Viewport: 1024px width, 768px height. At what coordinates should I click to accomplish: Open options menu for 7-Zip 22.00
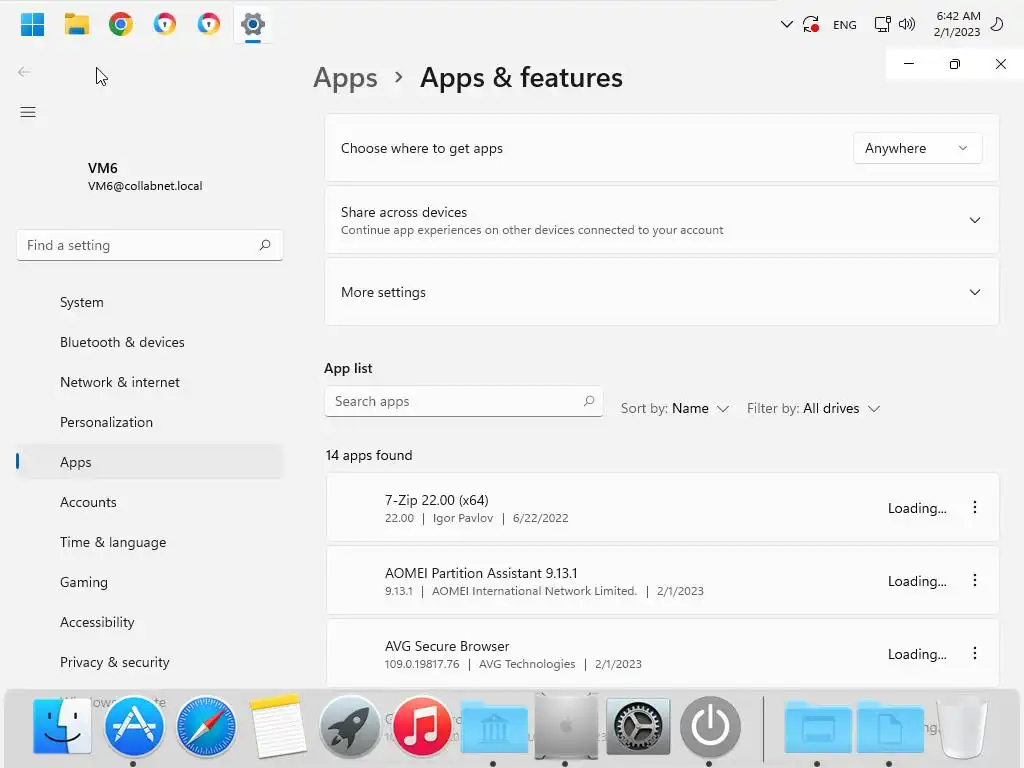[x=974, y=507]
